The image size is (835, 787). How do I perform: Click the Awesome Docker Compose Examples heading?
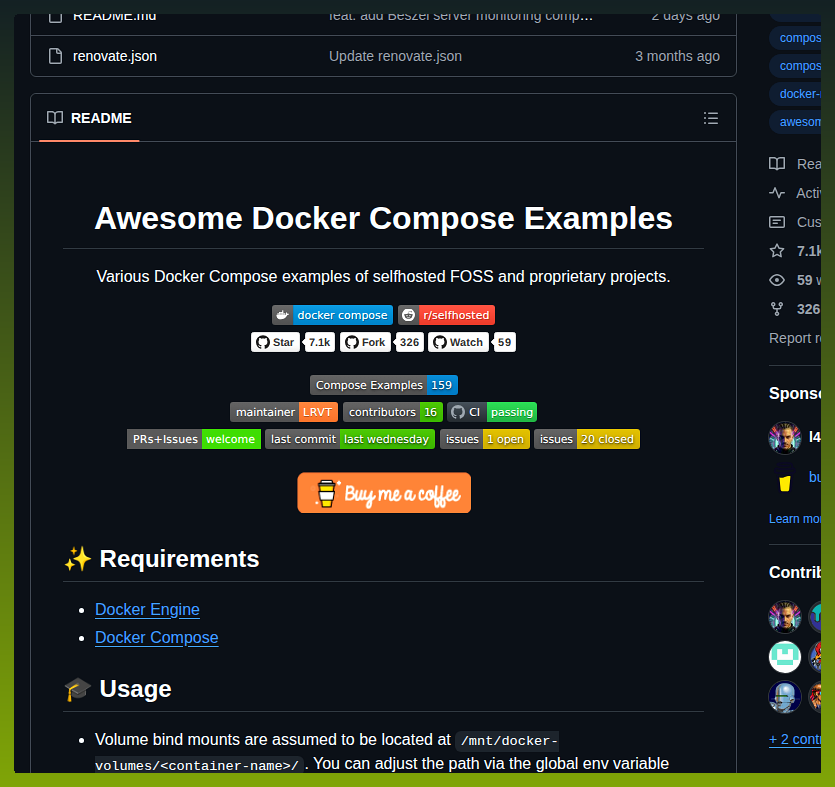(x=383, y=218)
